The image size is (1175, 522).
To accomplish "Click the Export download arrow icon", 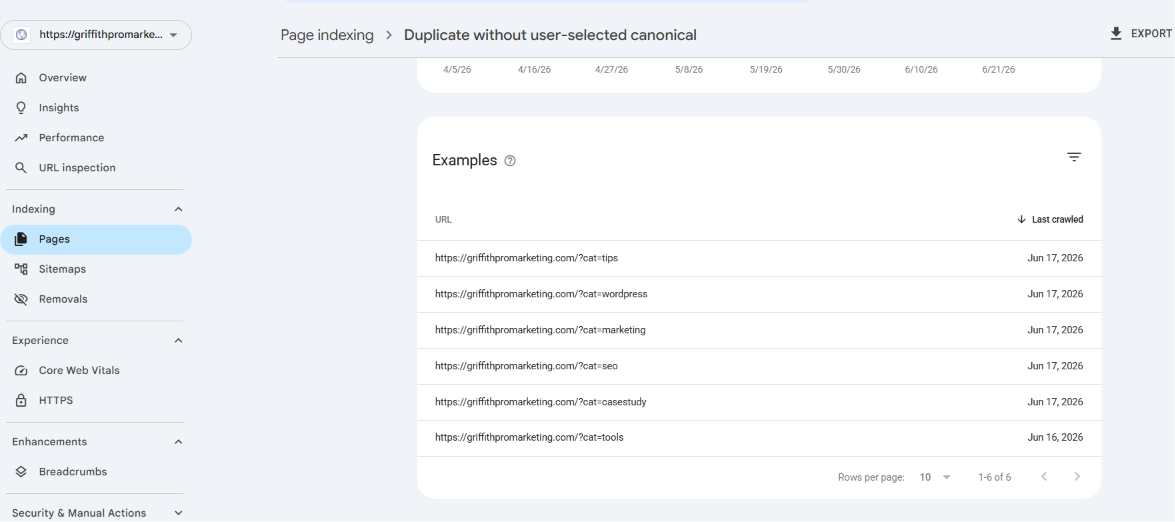I will pyautogui.click(x=1116, y=34).
